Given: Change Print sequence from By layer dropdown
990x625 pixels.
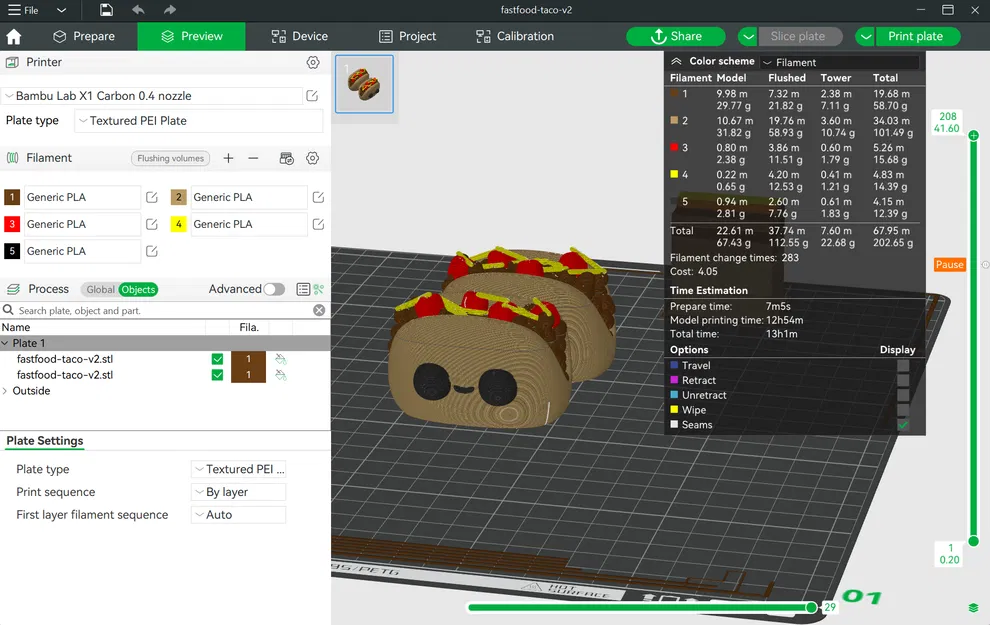Looking at the screenshot, I should coord(238,492).
